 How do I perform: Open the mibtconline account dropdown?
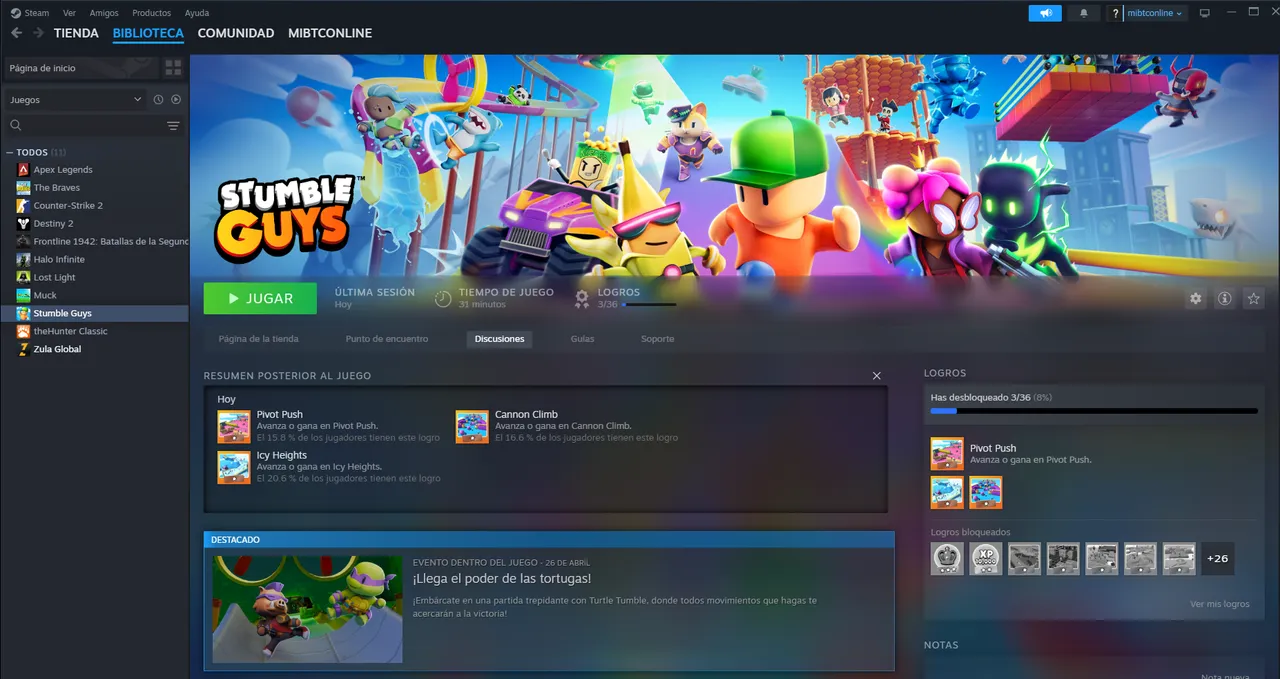click(1156, 13)
